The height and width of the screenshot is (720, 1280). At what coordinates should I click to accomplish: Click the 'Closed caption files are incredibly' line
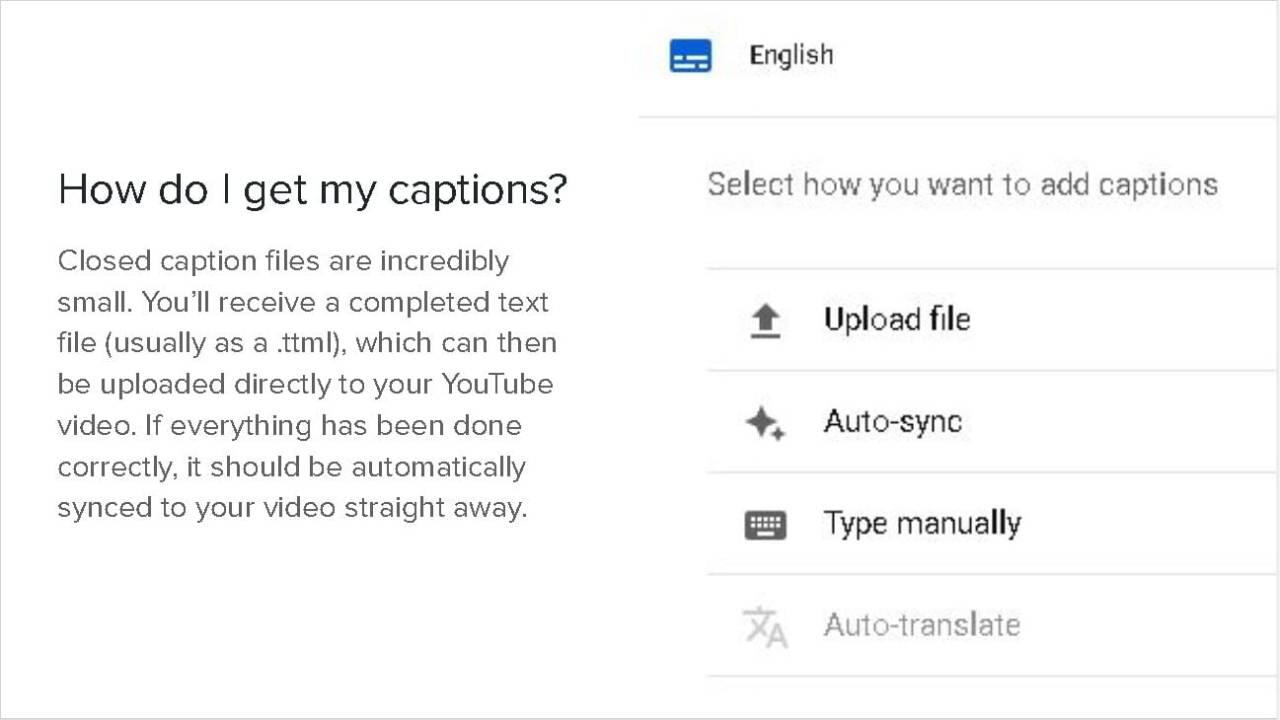click(x=283, y=261)
